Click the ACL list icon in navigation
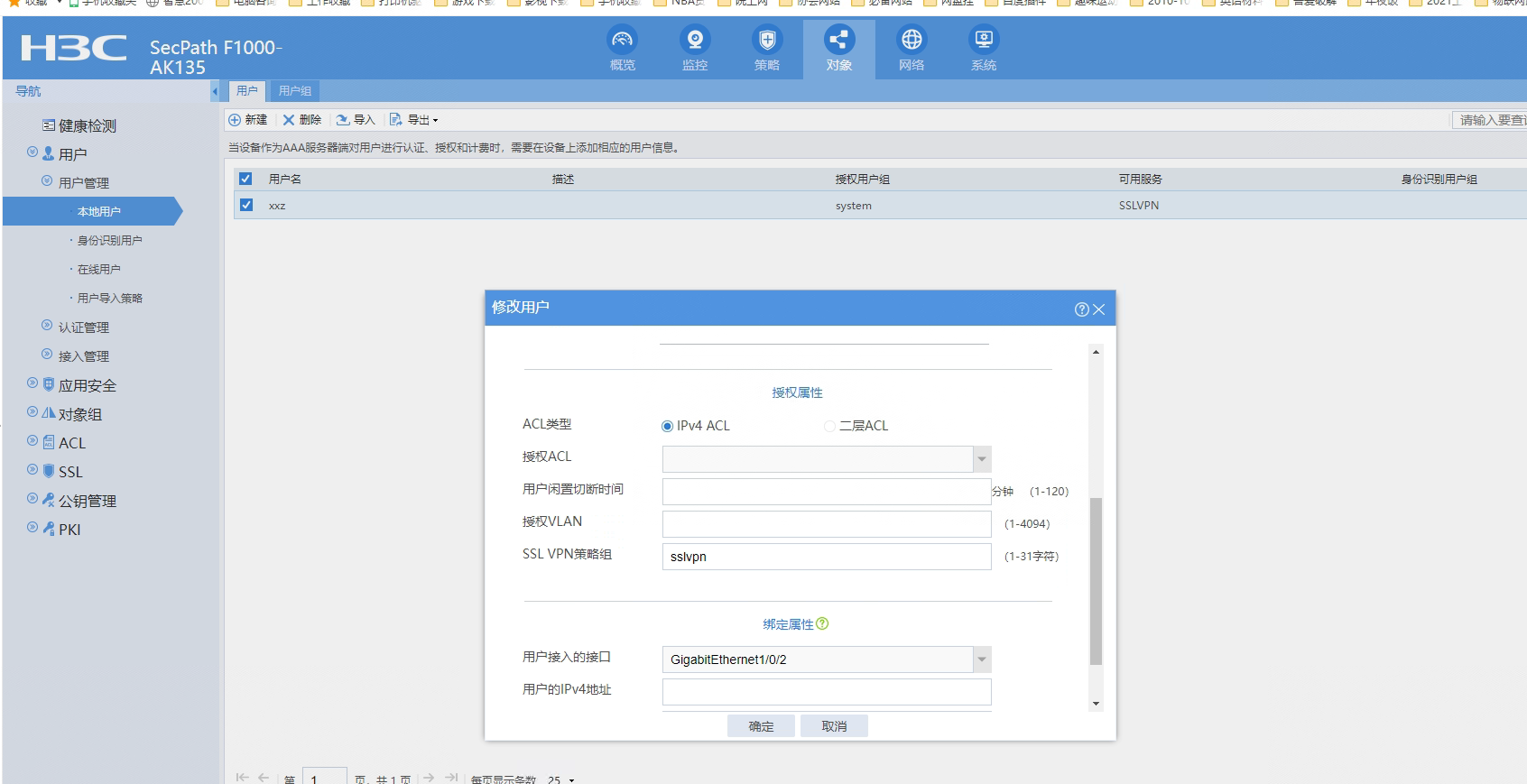Image resolution: width=1527 pixels, height=784 pixels. [49, 442]
